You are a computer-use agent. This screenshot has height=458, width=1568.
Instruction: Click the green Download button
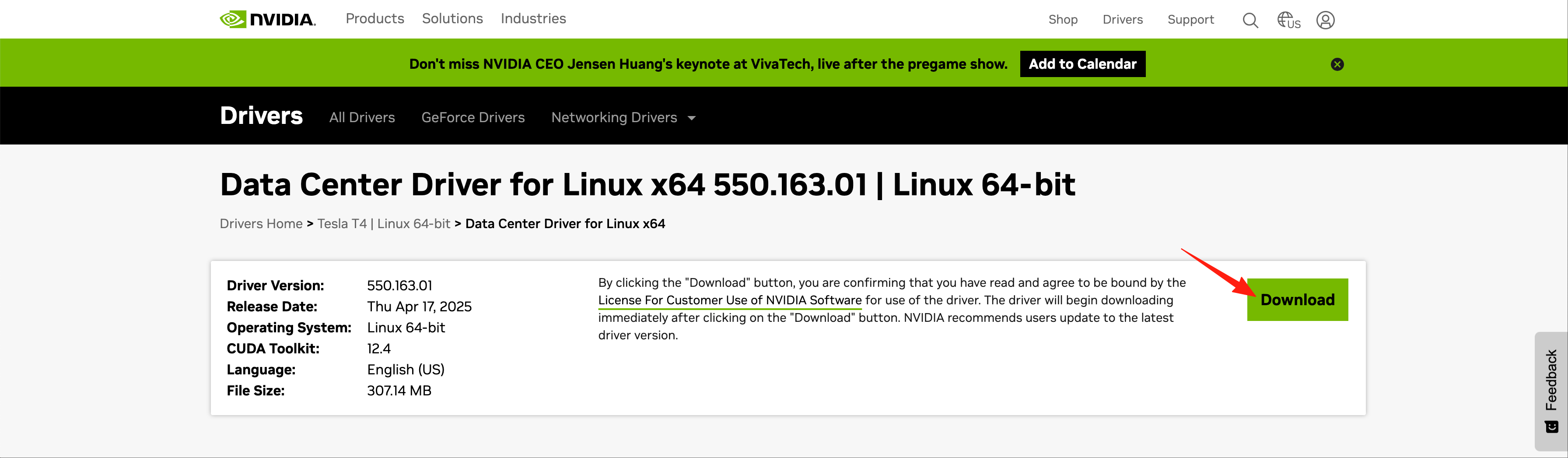click(1297, 299)
